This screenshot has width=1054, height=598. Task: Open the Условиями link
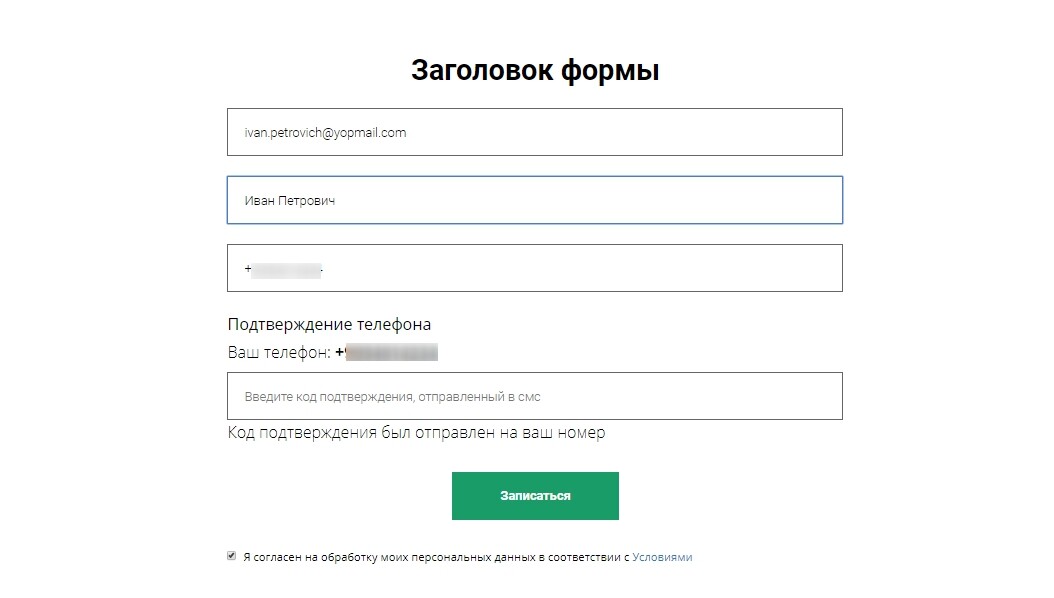[662, 557]
